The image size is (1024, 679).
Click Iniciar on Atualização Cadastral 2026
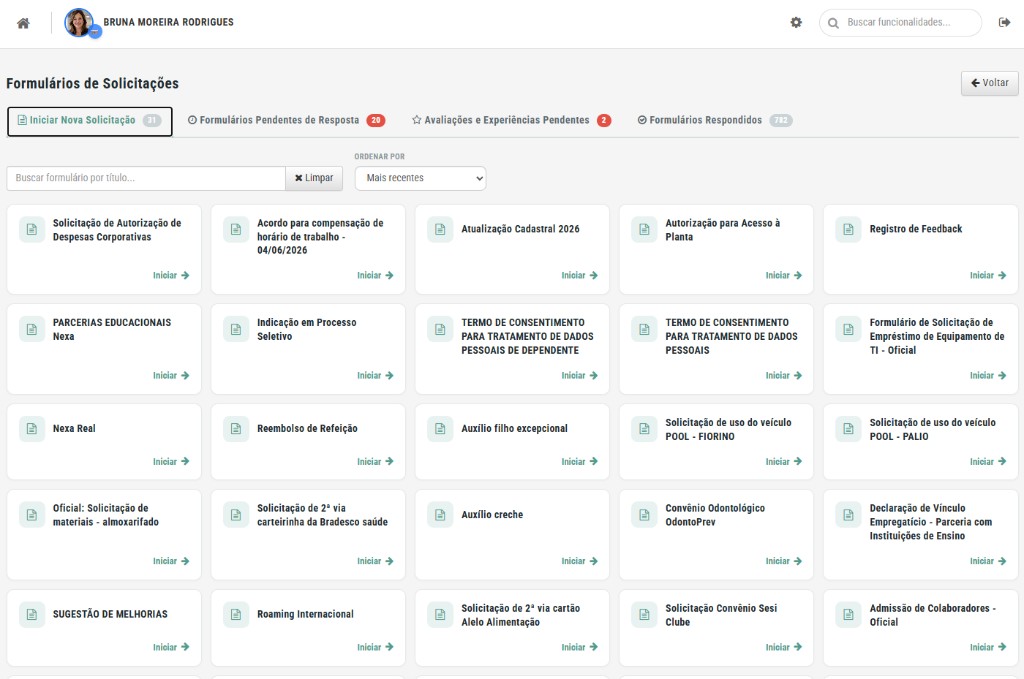[x=579, y=276]
